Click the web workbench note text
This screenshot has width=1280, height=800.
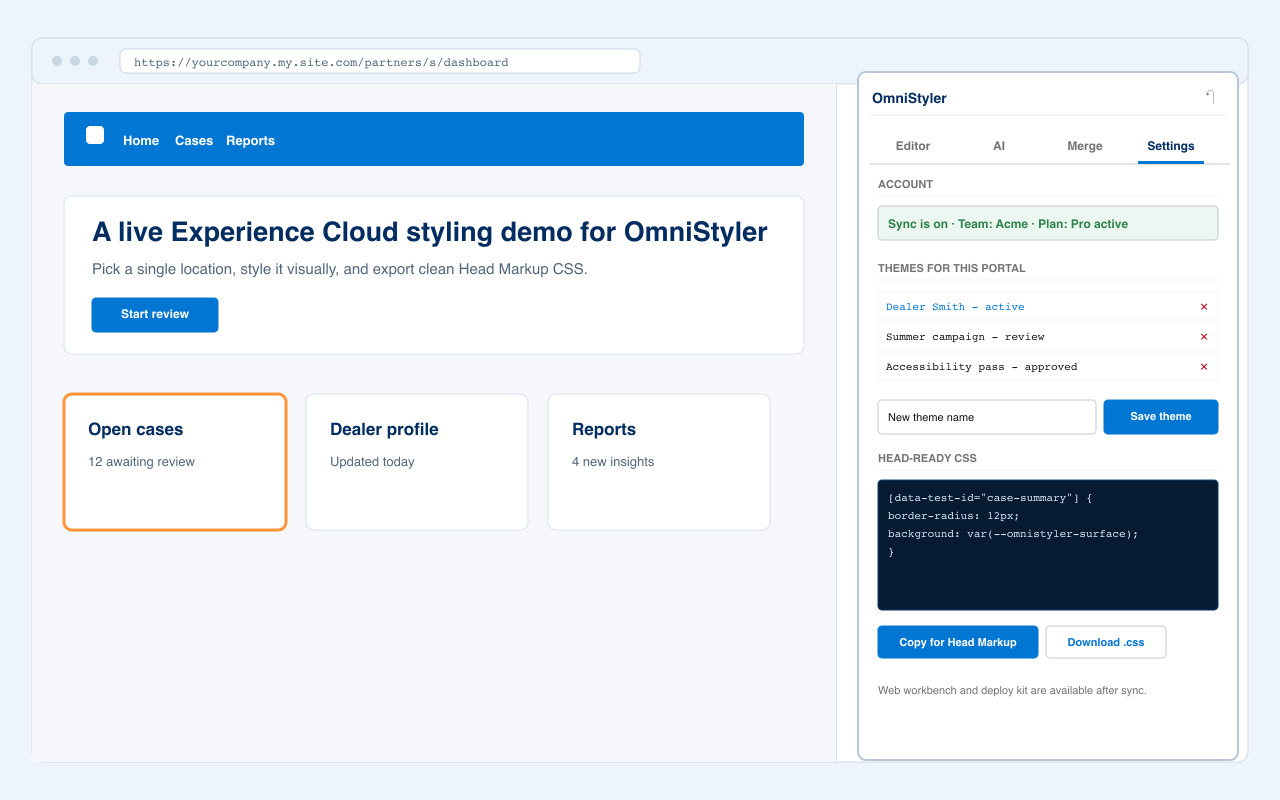click(1012, 690)
